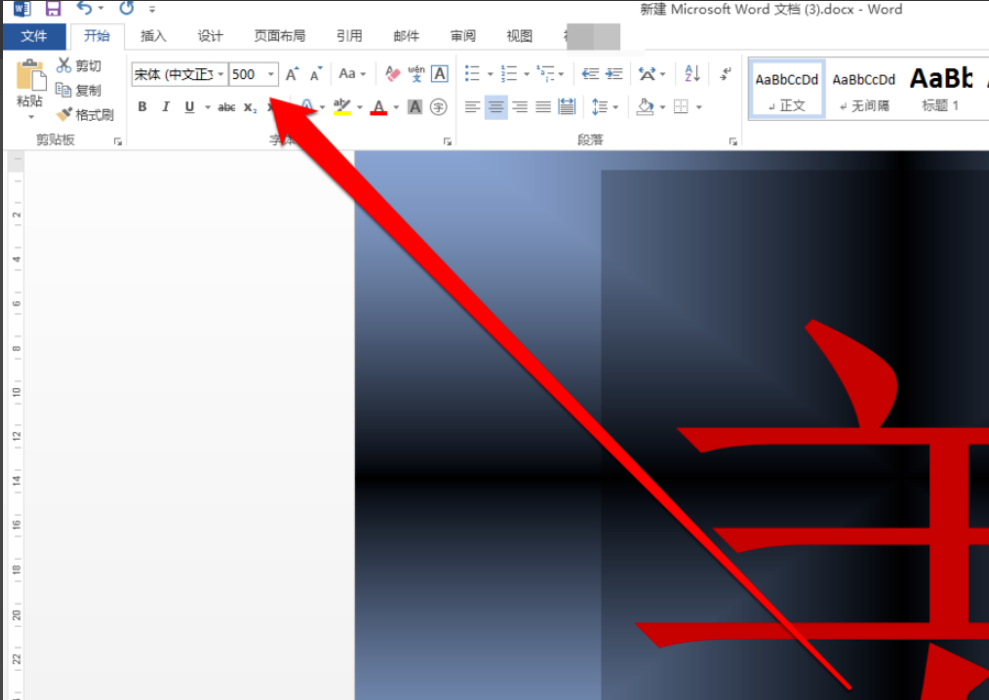Expand the font size dropdown arrow
This screenshot has width=989, height=700.
click(x=271, y=74)
